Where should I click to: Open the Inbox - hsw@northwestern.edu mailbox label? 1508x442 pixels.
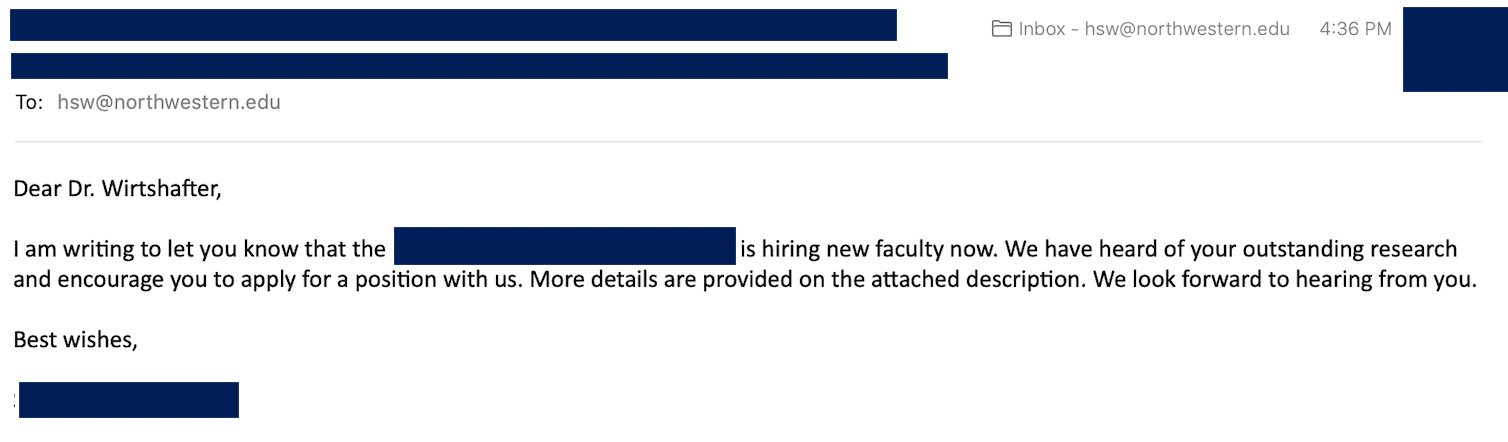click(x=1154, y=29)
